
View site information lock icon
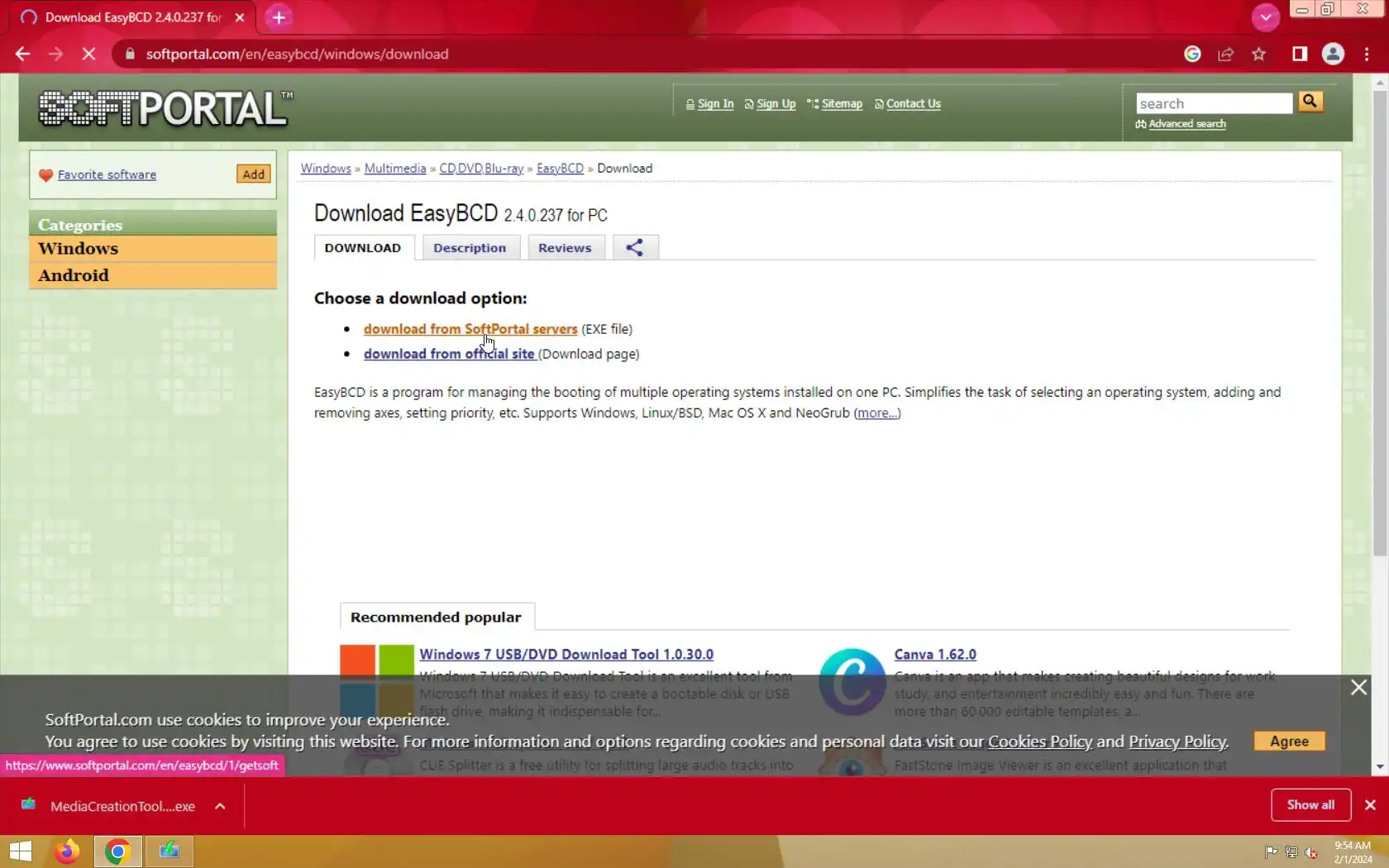click(x=130, y=54)
